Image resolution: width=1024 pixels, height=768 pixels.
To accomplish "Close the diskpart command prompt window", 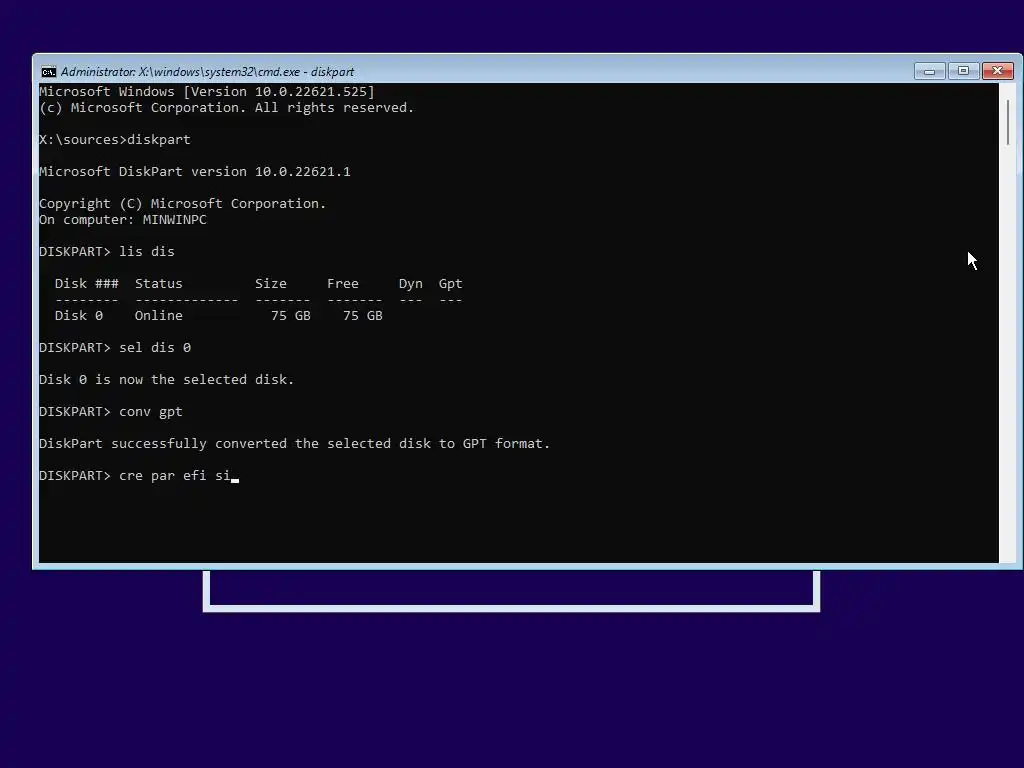I will [997, 71].
